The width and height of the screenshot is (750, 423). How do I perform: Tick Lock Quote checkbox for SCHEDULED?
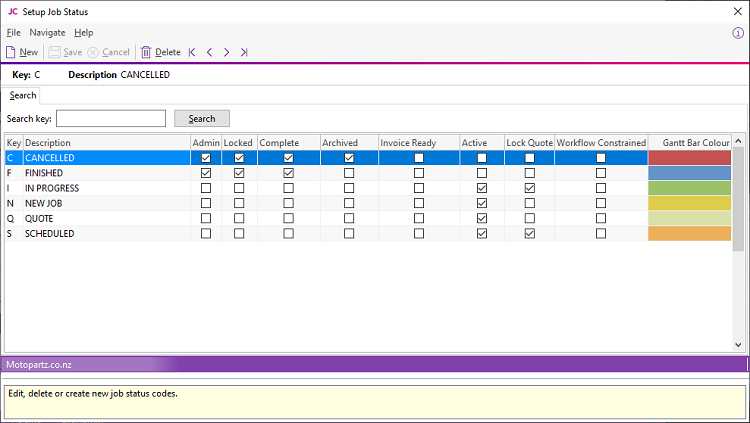tap(529, 233)
